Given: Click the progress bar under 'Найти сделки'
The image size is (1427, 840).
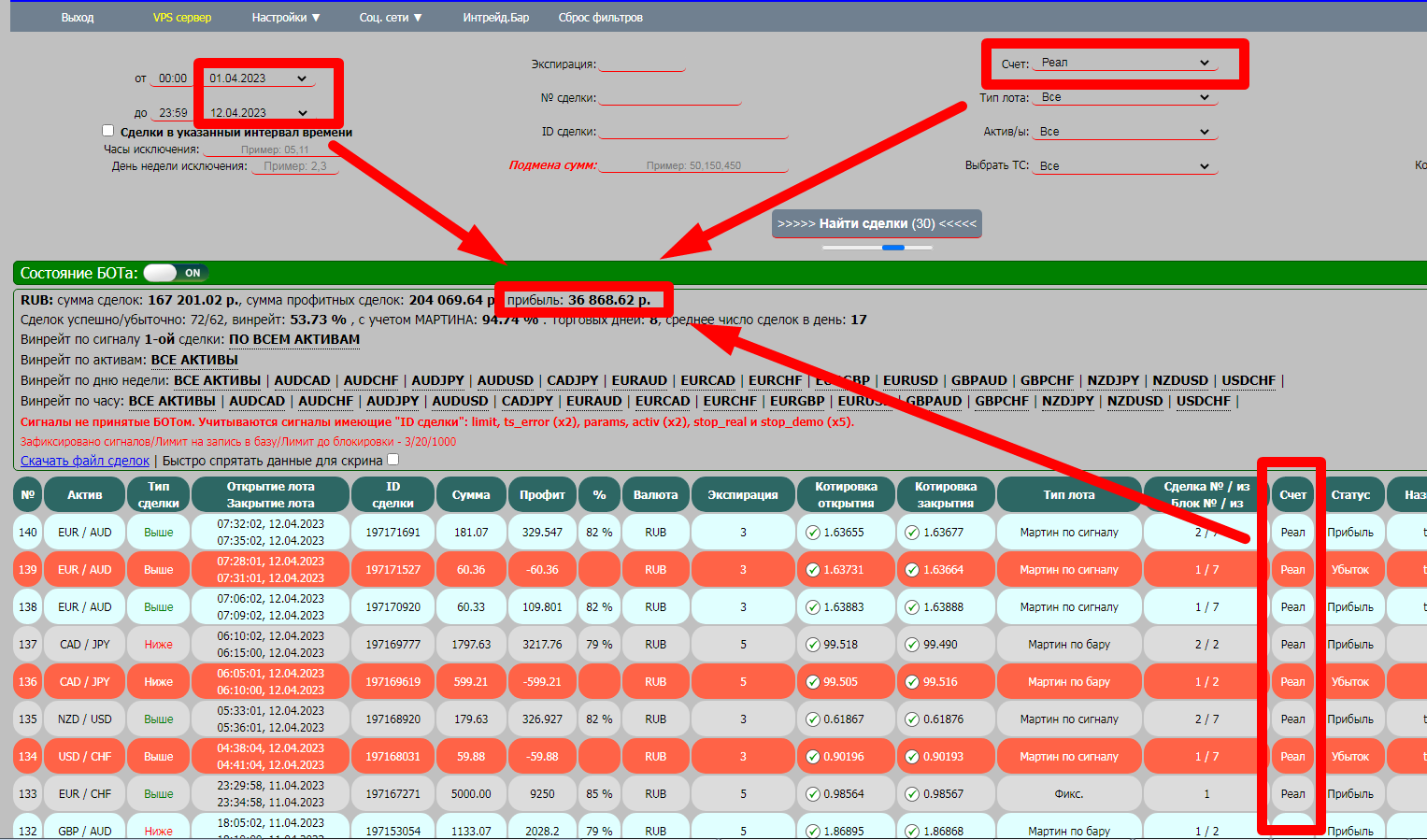Looking at the screenshot, I should (x=878, y=248).
